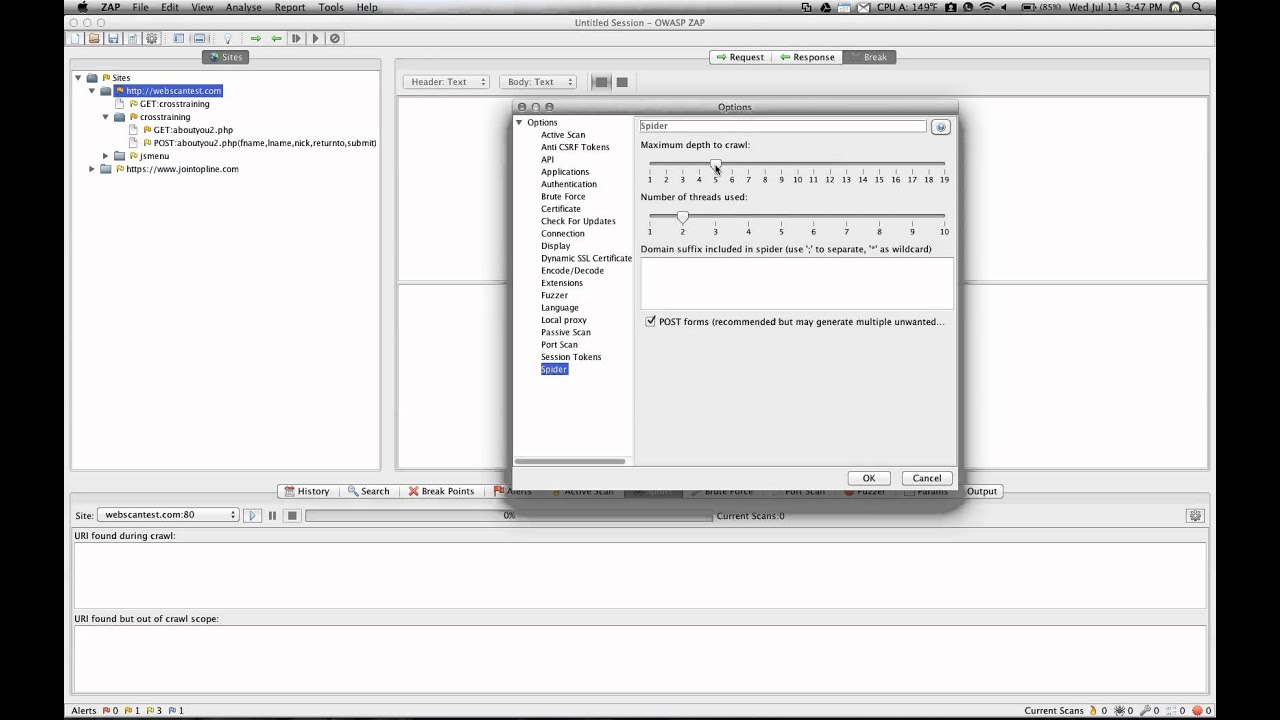Open the Analyse menu
This screenshot has width=1280, height=720.
(243, 7)
